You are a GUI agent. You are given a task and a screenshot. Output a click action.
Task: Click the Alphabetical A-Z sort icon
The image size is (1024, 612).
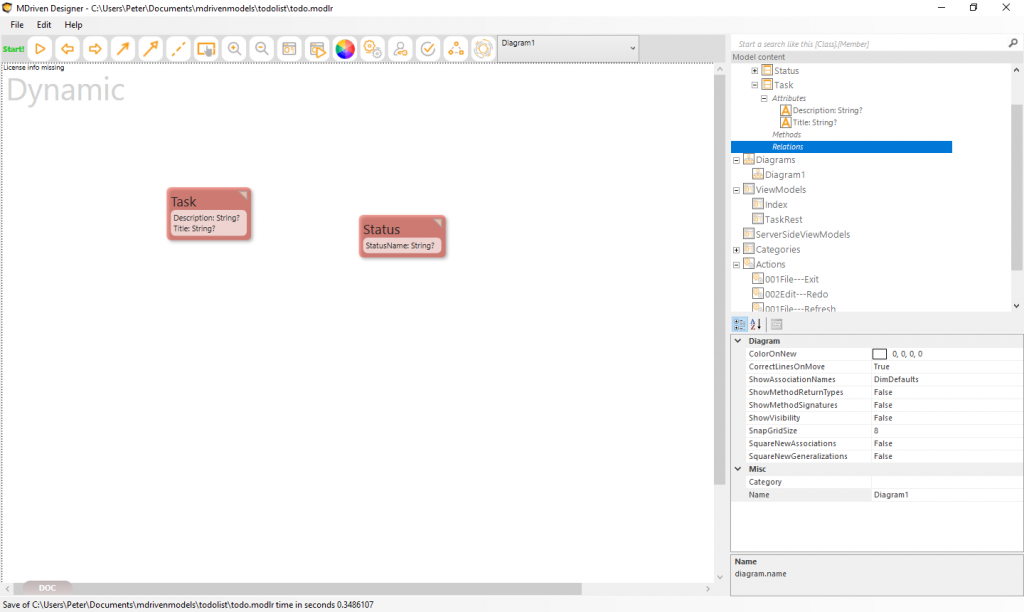pyautogui.click(x=756, y=324)
